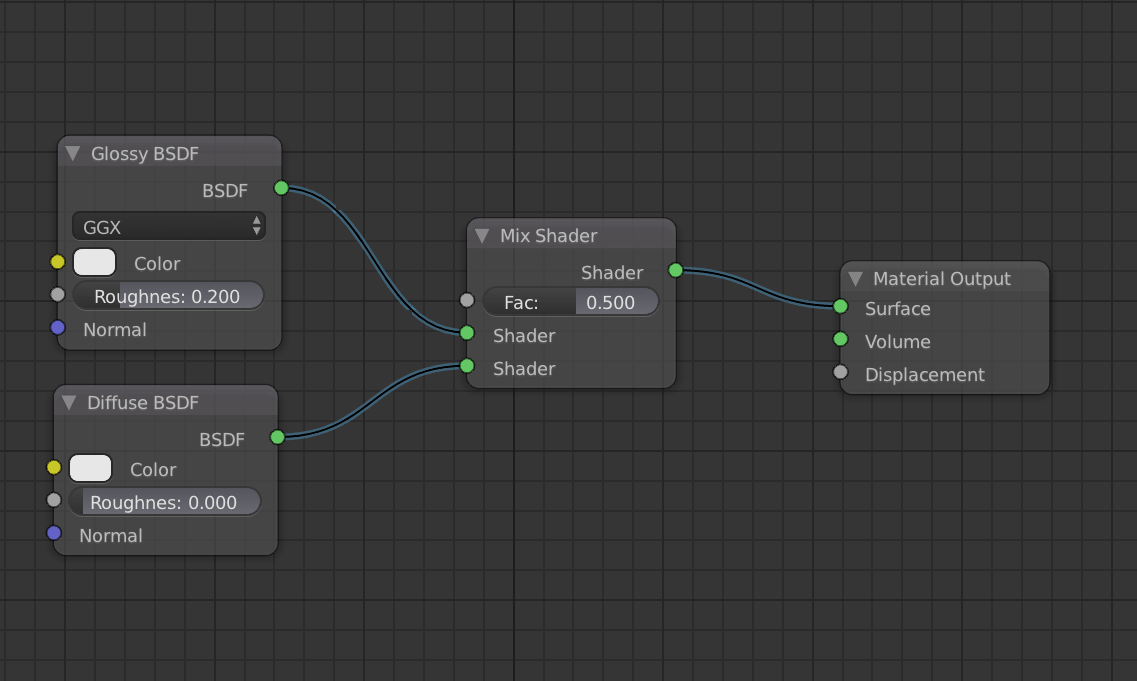The image size is (1137, 681).
Task: Click the Roughness field on Diffuse BSDF
Action: pos(165,501)
